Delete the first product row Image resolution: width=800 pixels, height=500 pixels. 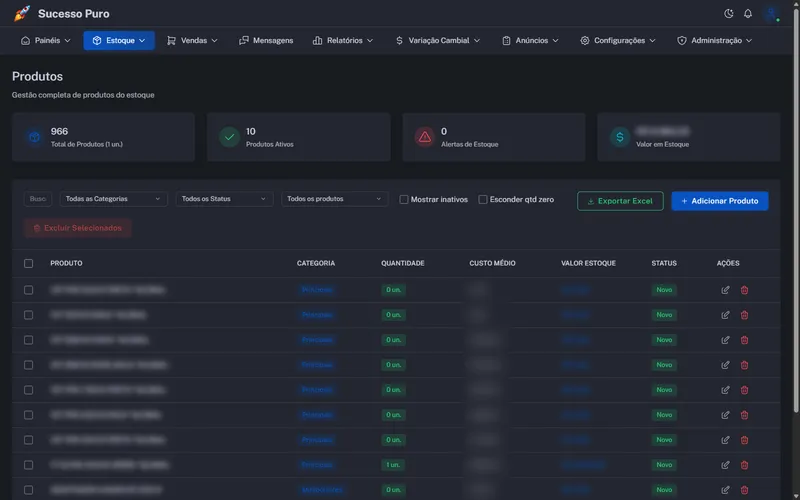click(744, 290)
